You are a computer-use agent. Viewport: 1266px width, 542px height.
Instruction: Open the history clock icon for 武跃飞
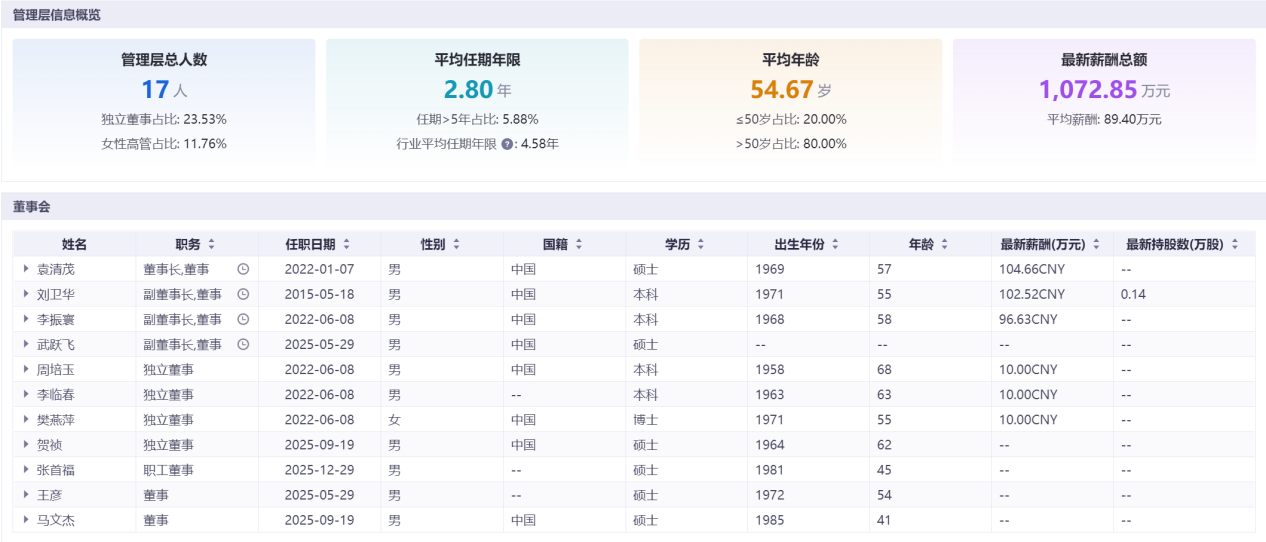click(x=242, y=344)
